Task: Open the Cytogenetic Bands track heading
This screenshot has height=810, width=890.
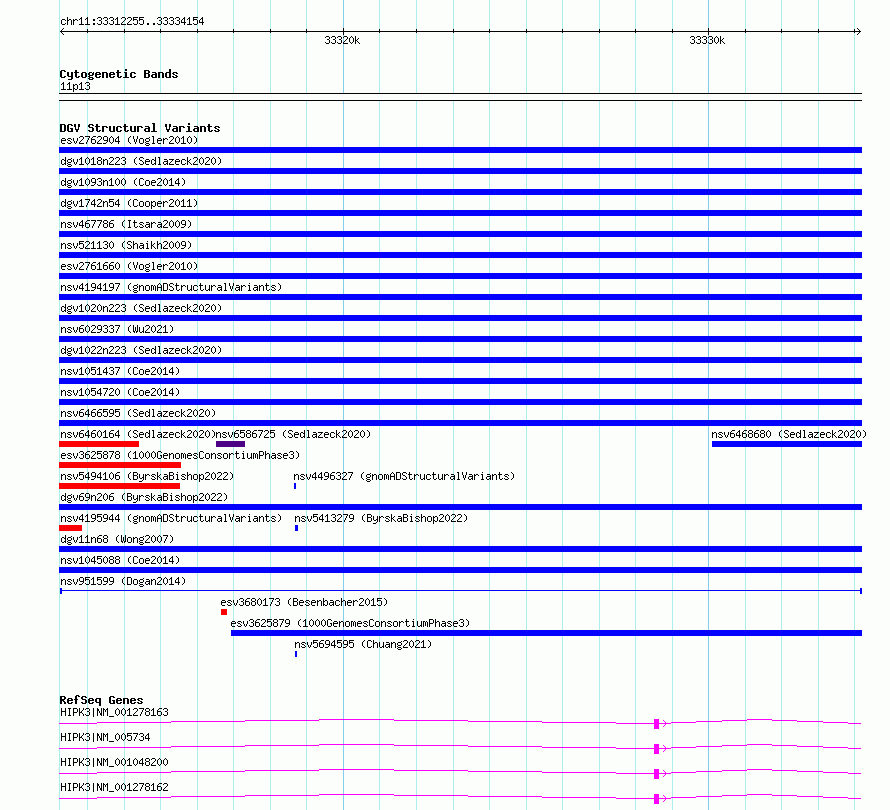Action: click(118, 74)
